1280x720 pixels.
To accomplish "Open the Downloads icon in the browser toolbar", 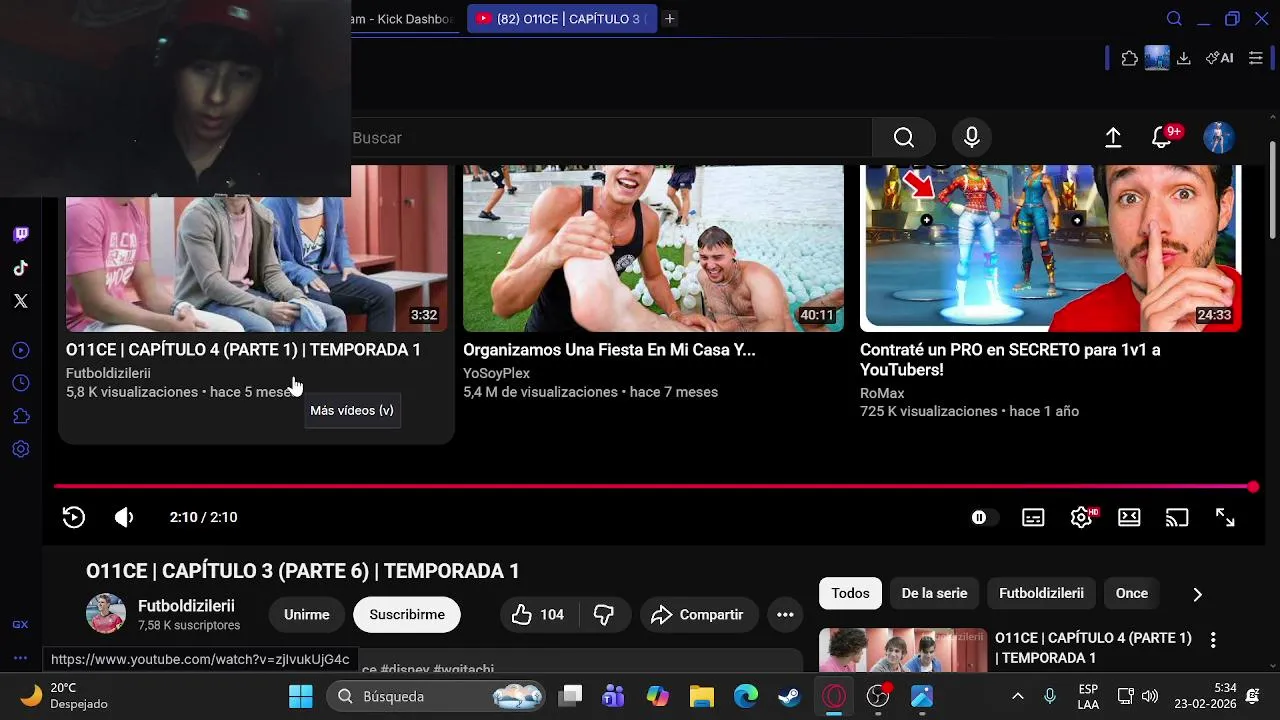I will click(x=1183, y=58).
